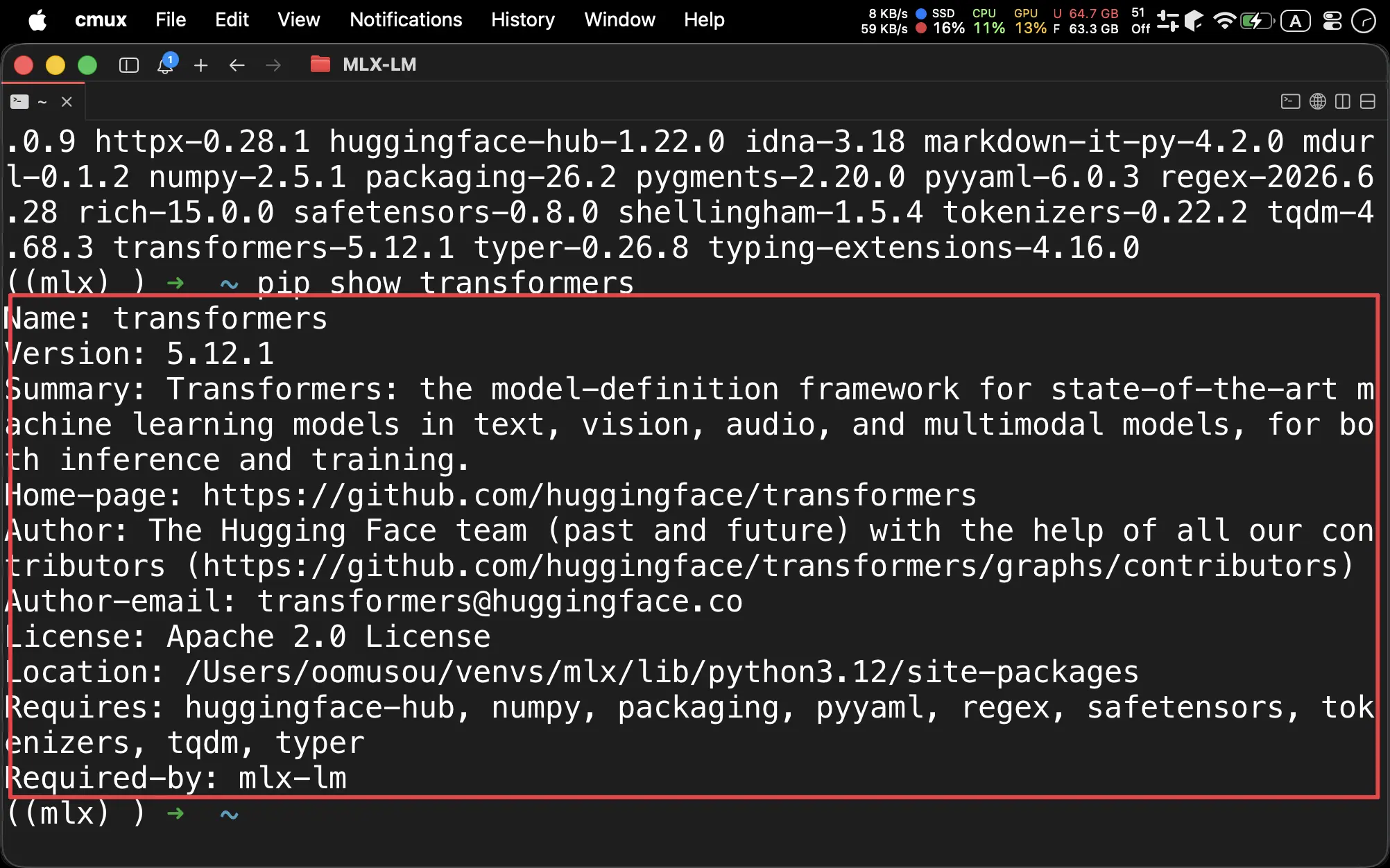Open the Home-page GitHub transformers URL

[590, 495]
